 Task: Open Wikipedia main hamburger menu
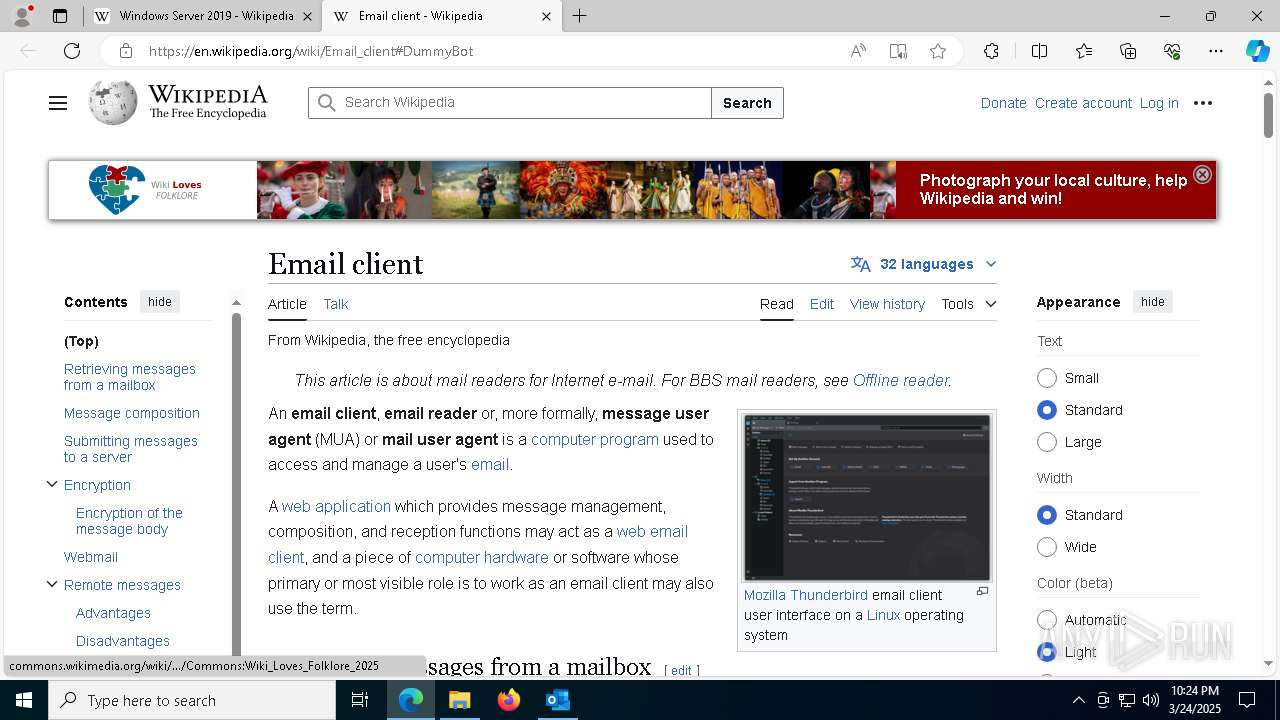[58, 103]
